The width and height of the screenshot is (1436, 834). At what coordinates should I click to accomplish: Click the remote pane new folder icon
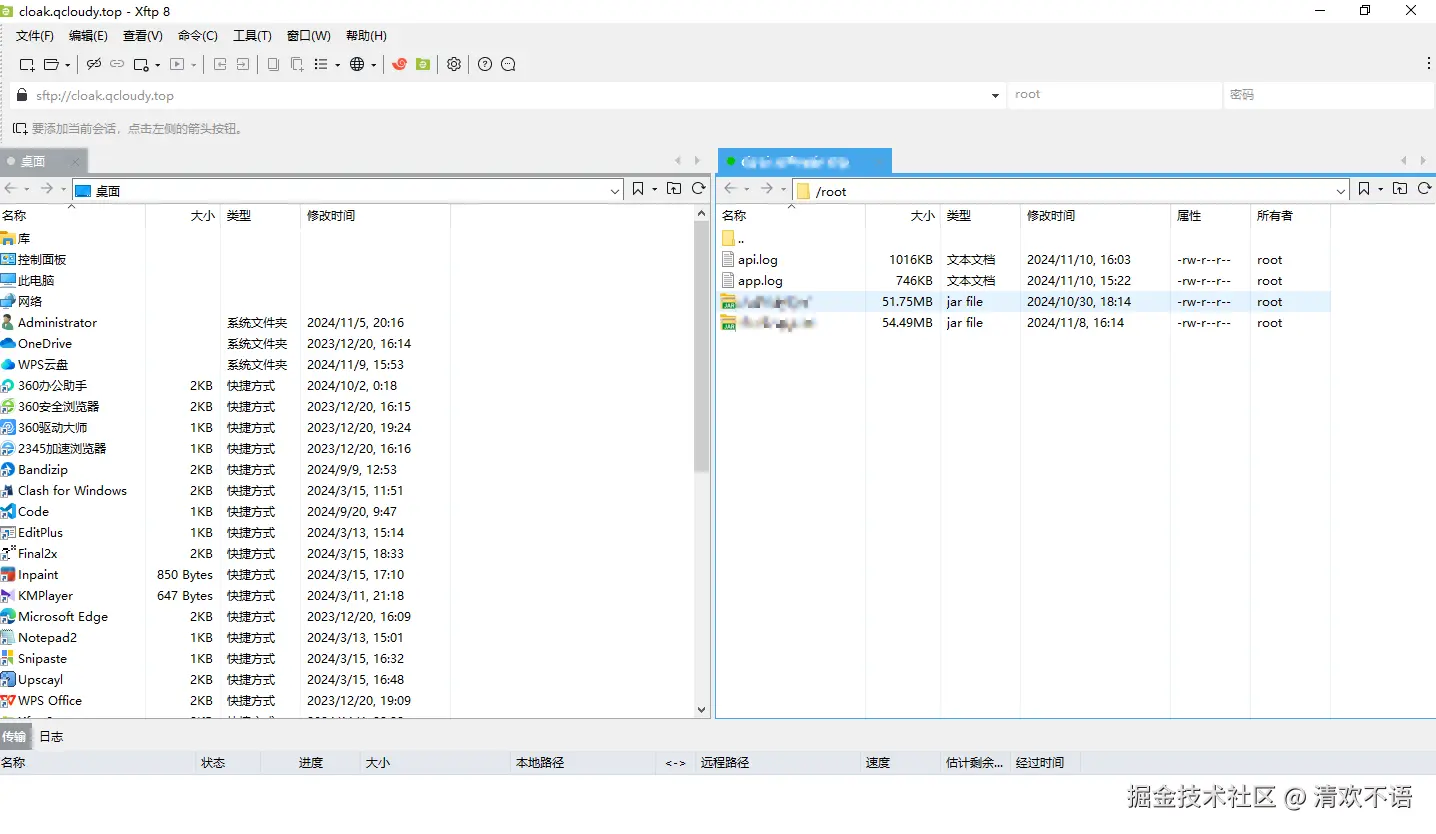tap(1400, 189)
